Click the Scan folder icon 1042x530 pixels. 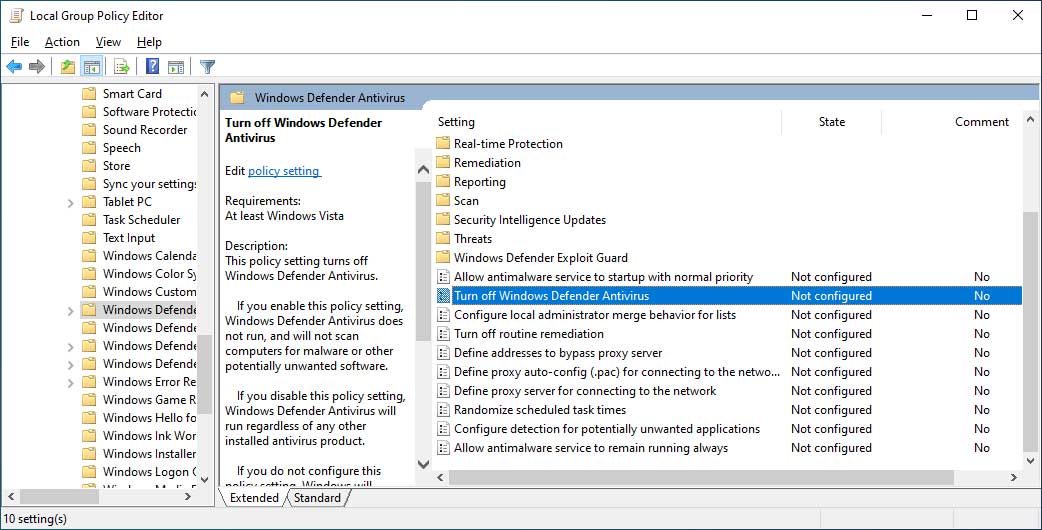pyautogui.click(x=443, y=201)
